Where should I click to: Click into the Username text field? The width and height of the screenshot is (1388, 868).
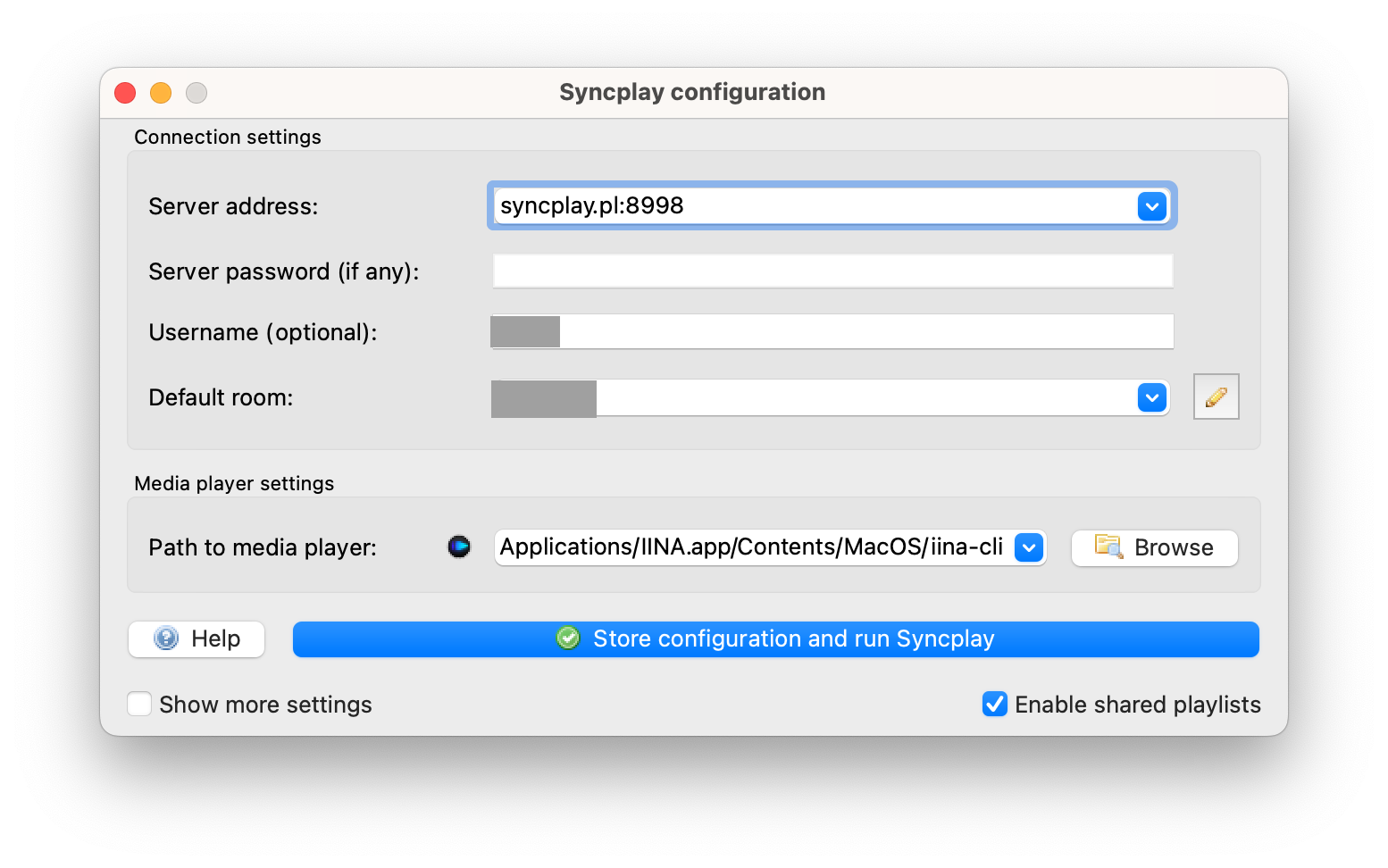[x=865, y=332]
